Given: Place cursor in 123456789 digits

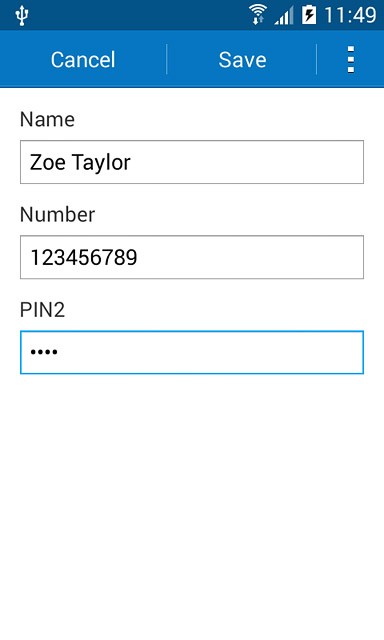Looking at the screenshot, I should (x=84, y=258).
